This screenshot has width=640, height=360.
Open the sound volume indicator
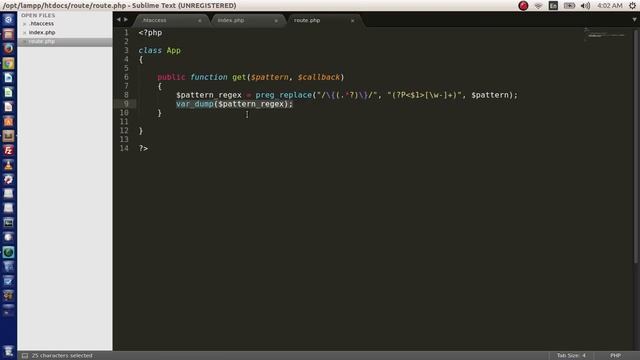click(x=585, y=6)
